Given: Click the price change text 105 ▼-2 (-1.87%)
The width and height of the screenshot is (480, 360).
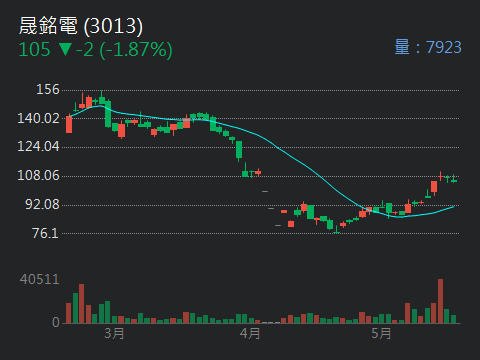Looking at the screenshot, I should point(95,50).
